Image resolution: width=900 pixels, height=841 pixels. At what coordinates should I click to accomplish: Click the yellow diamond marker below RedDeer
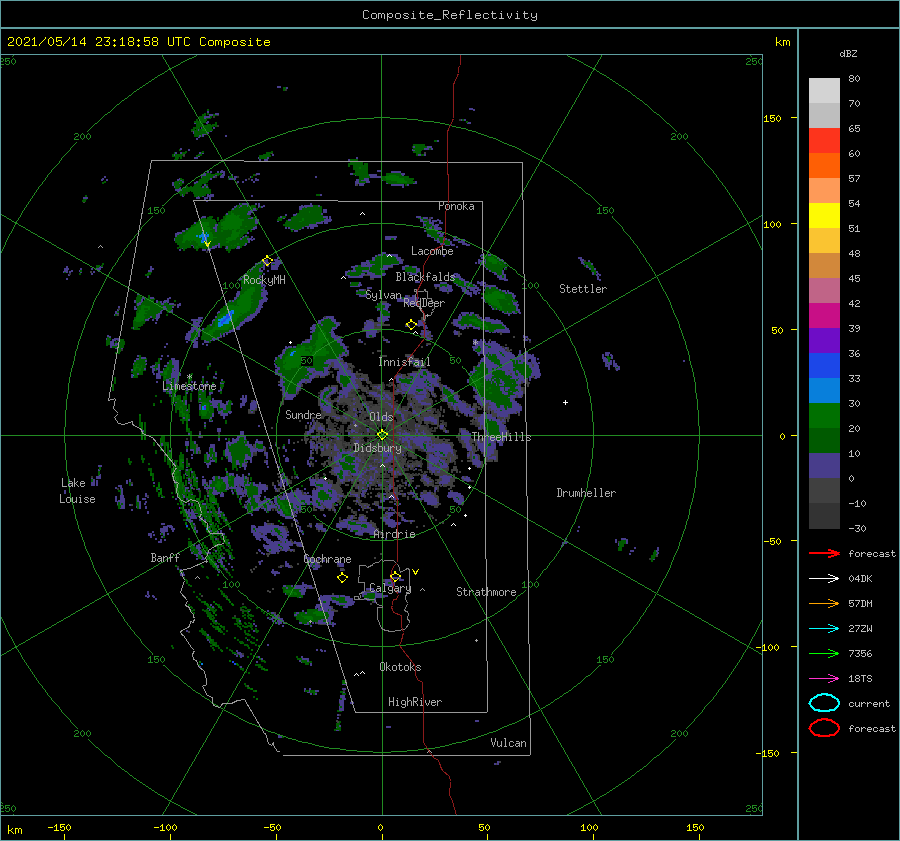[411, 325]
